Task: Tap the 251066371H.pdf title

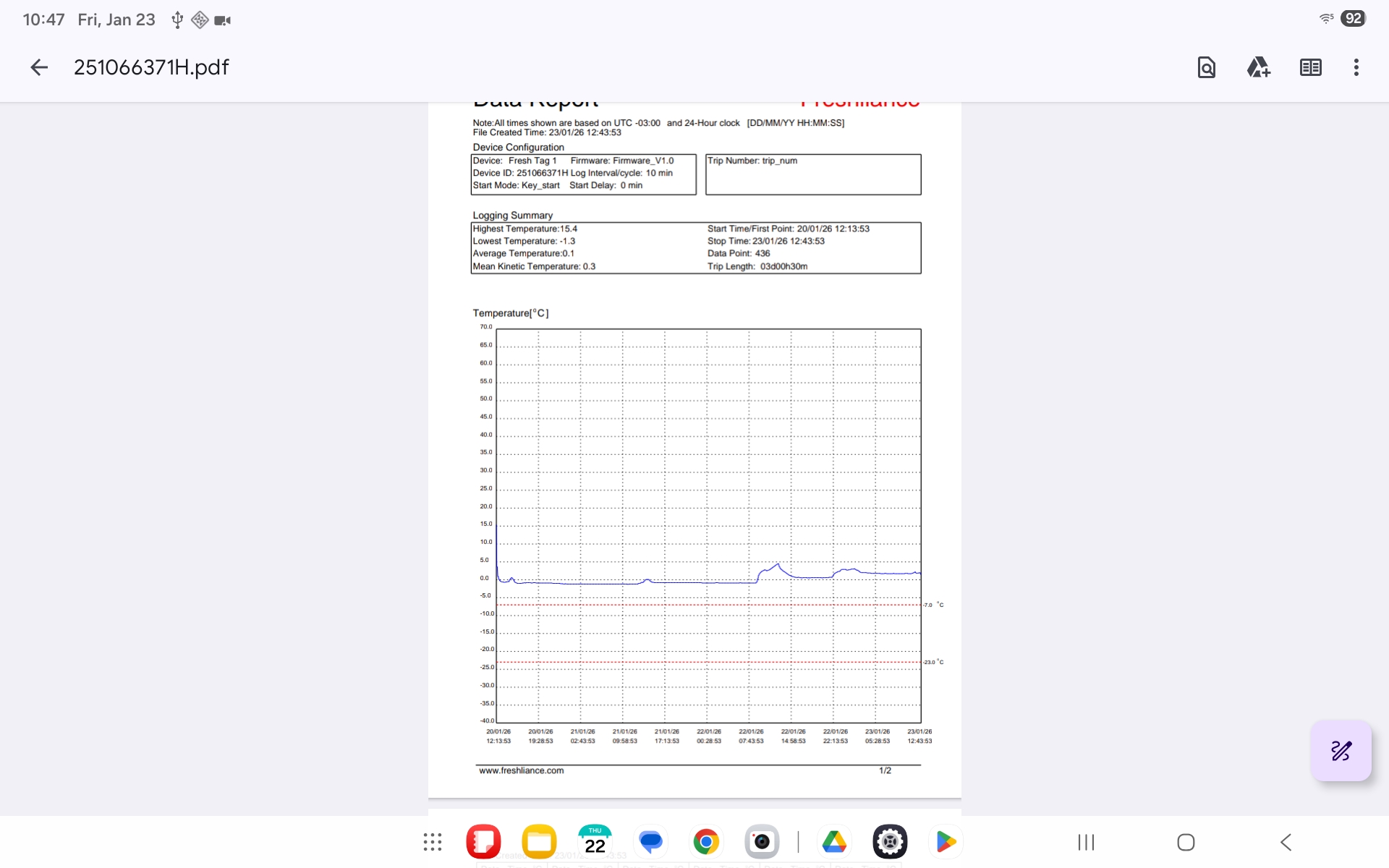Action: point(151,67)
